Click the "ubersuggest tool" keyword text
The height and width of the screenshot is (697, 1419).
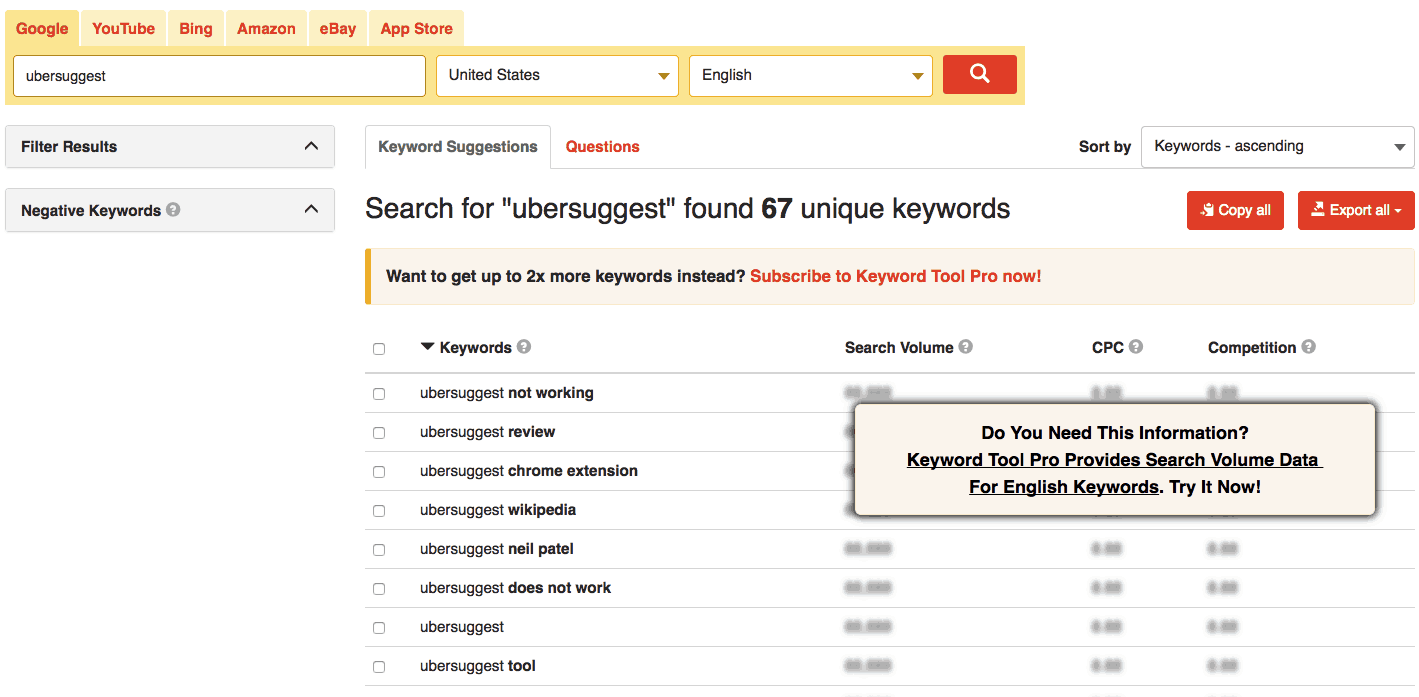(x=478, y=666)
